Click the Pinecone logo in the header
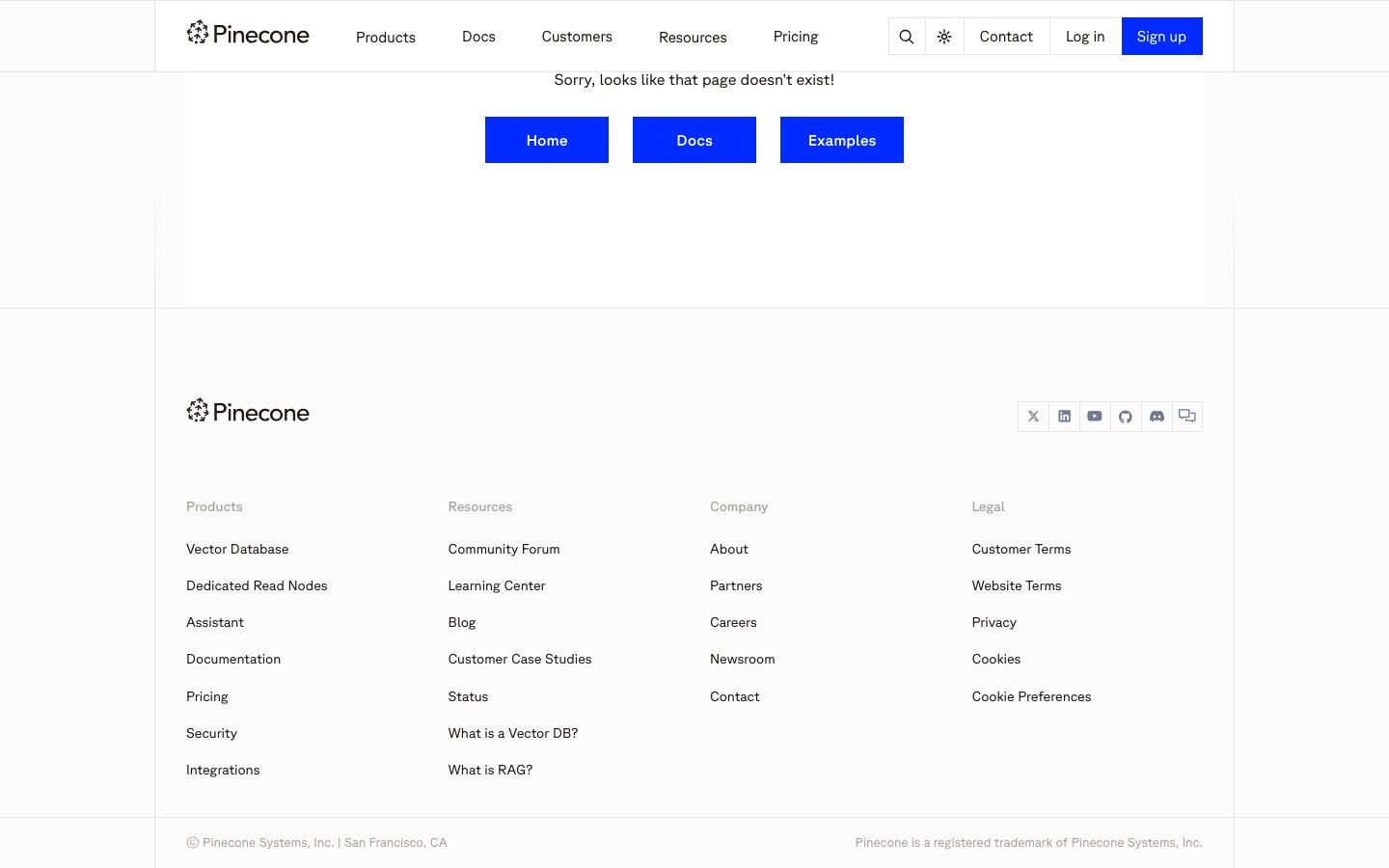The width and height of the screenshot is (1389, 868). pos(248,35)
